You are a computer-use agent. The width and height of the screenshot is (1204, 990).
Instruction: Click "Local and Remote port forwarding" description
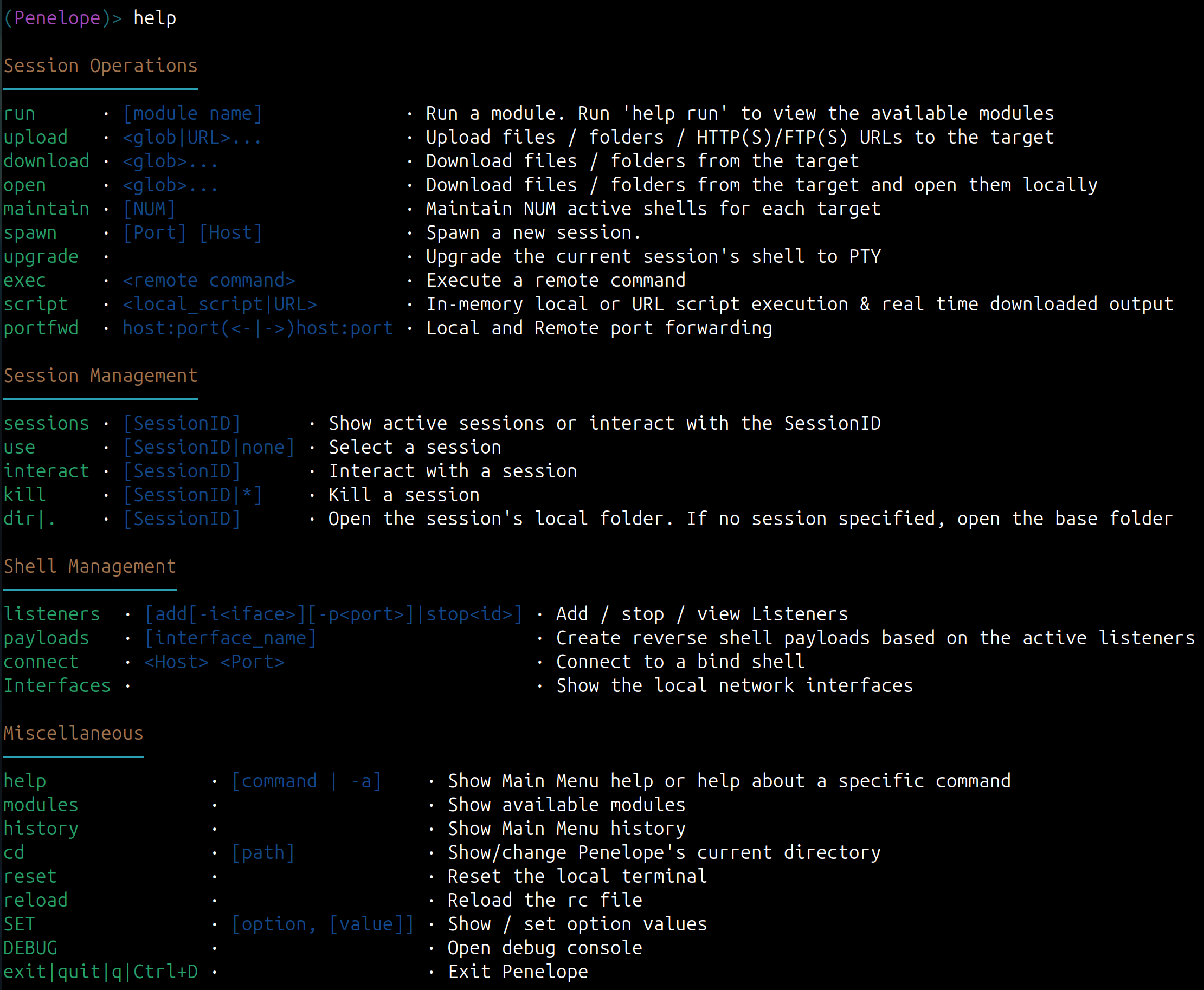[x=599, y=328]
